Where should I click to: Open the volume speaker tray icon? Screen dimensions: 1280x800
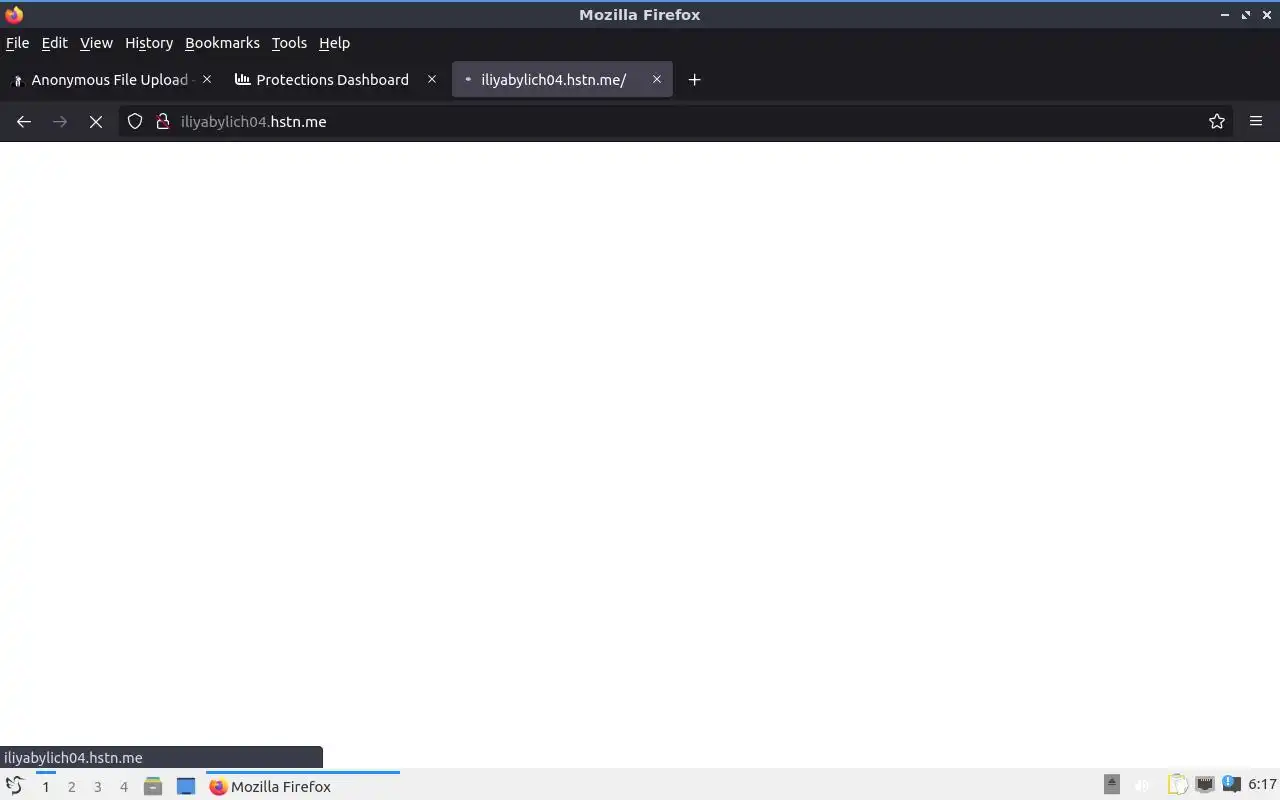pos(1143,786)
